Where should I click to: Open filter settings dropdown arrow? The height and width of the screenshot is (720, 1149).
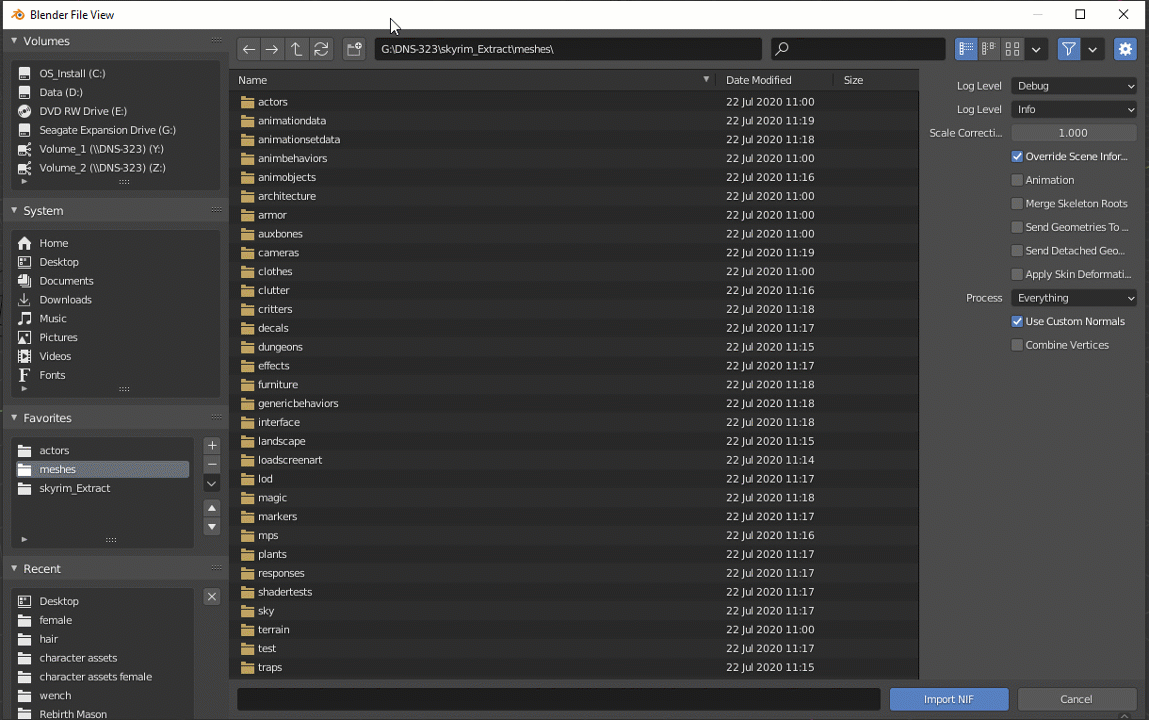pyautogui.click(x=1093, y=49)
